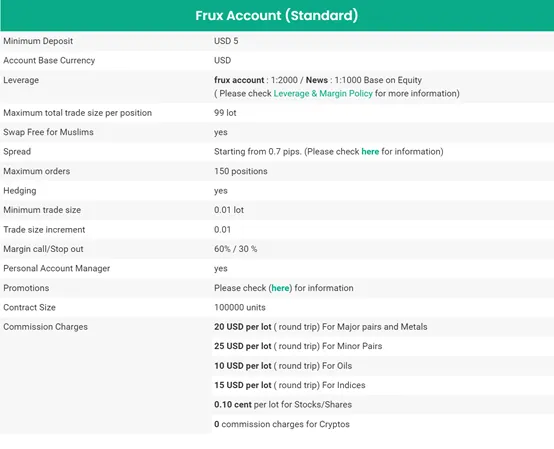Image resolution: width=554 pixels, height=449 pixels.
Task: Open the 'here' link in Promotions row
Action: coord(280,288)
